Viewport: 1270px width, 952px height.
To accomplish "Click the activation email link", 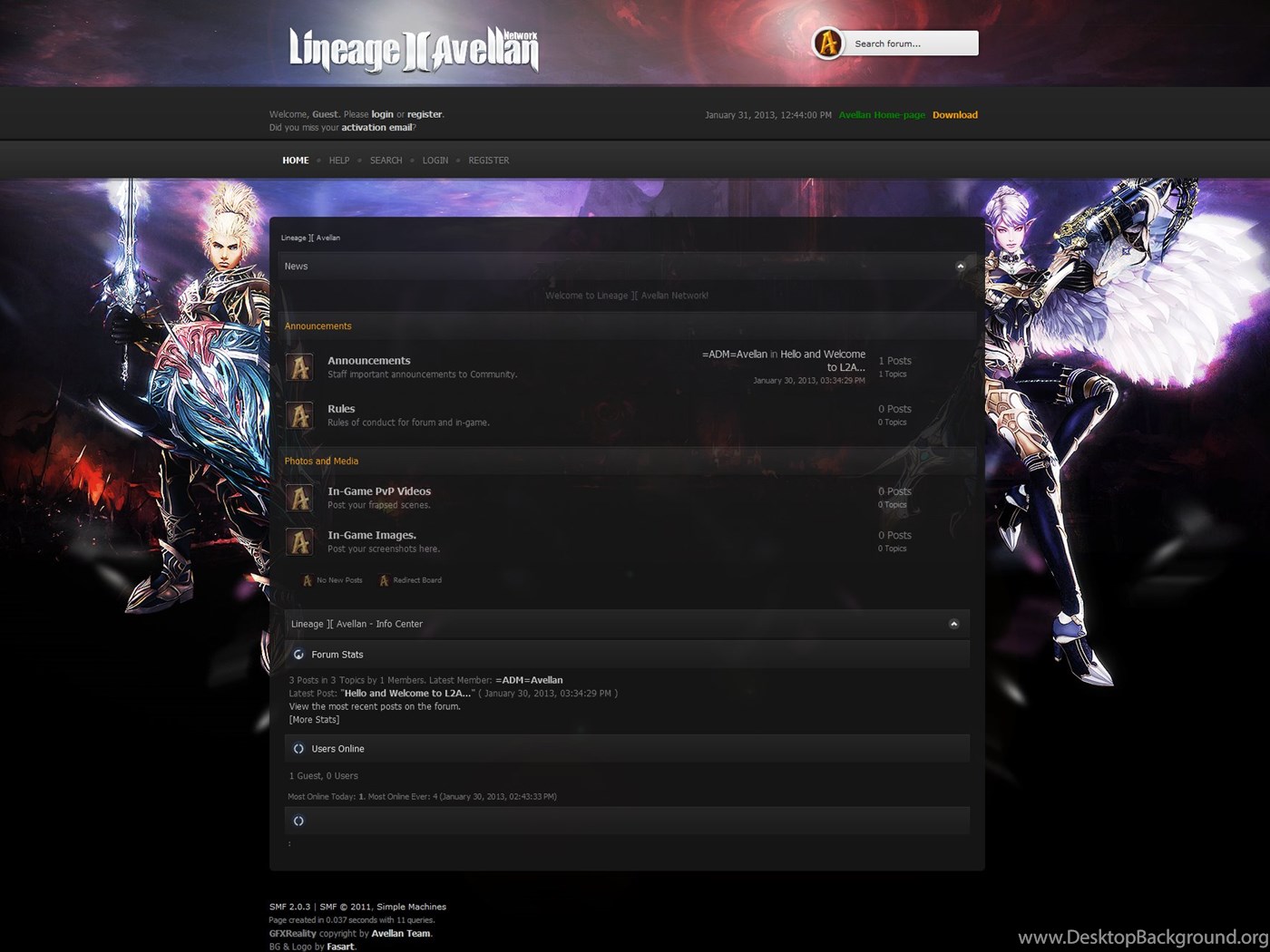I will [376, 128].
